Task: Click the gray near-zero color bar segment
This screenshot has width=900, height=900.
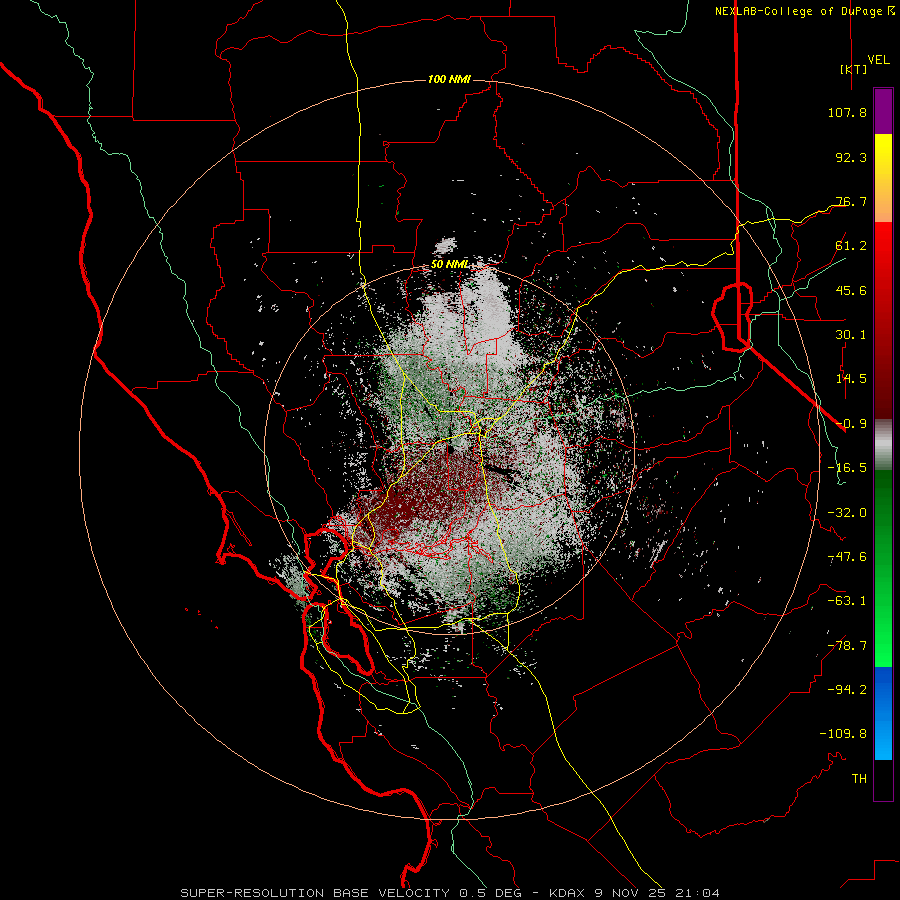Action: [x=883, y=445]
